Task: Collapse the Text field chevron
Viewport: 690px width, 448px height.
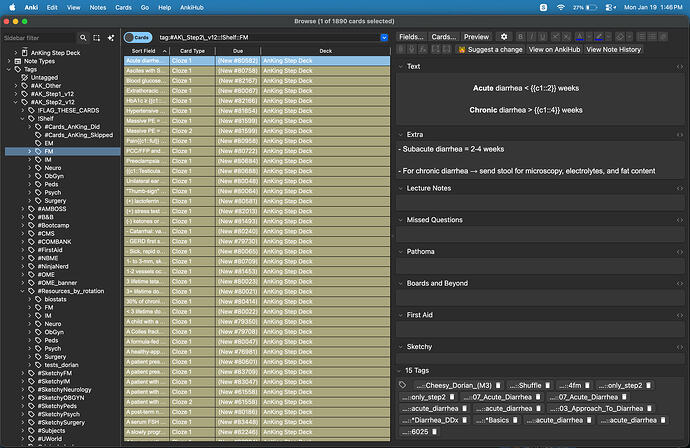Action: [400, 66]
